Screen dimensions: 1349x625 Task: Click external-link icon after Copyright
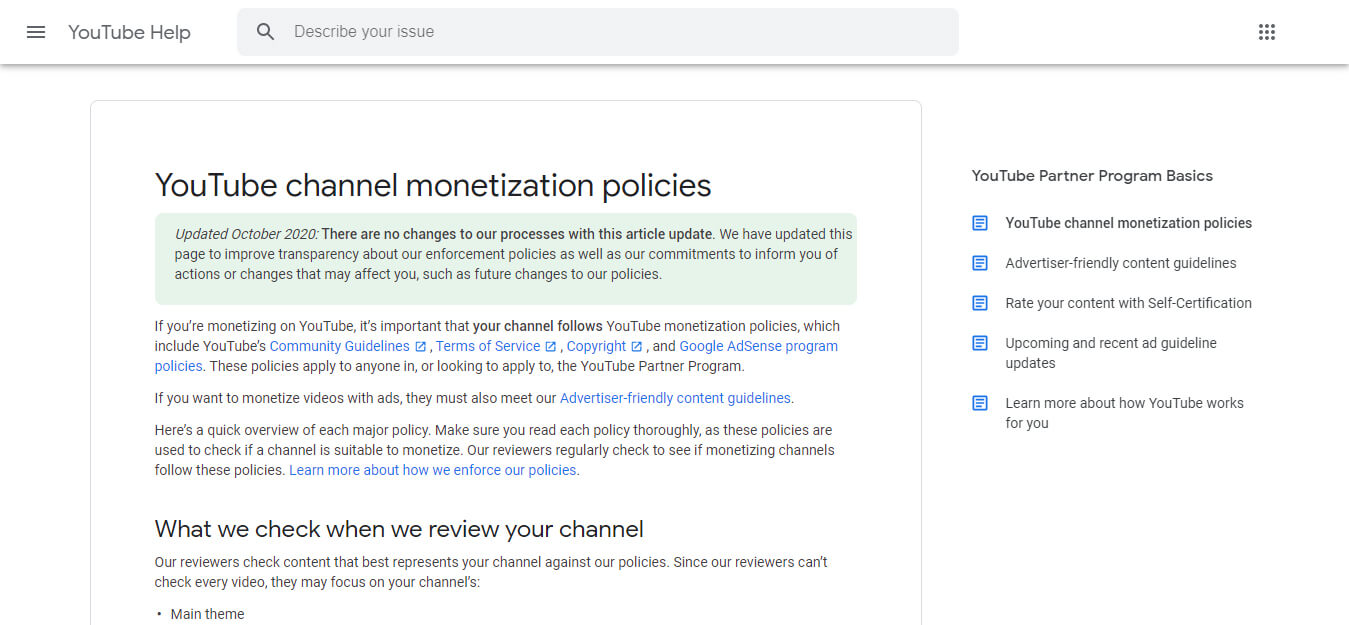click(636, 347)
